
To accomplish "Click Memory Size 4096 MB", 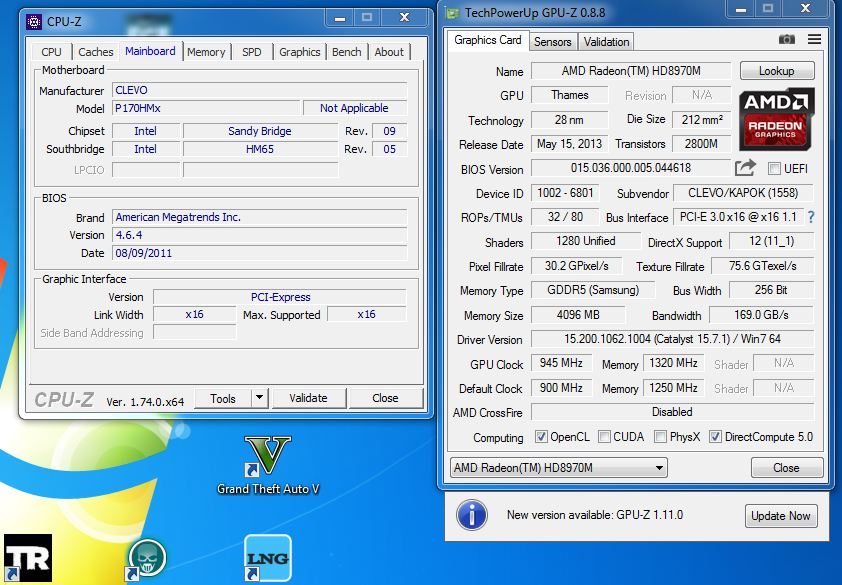I will [x=578, y=315].
